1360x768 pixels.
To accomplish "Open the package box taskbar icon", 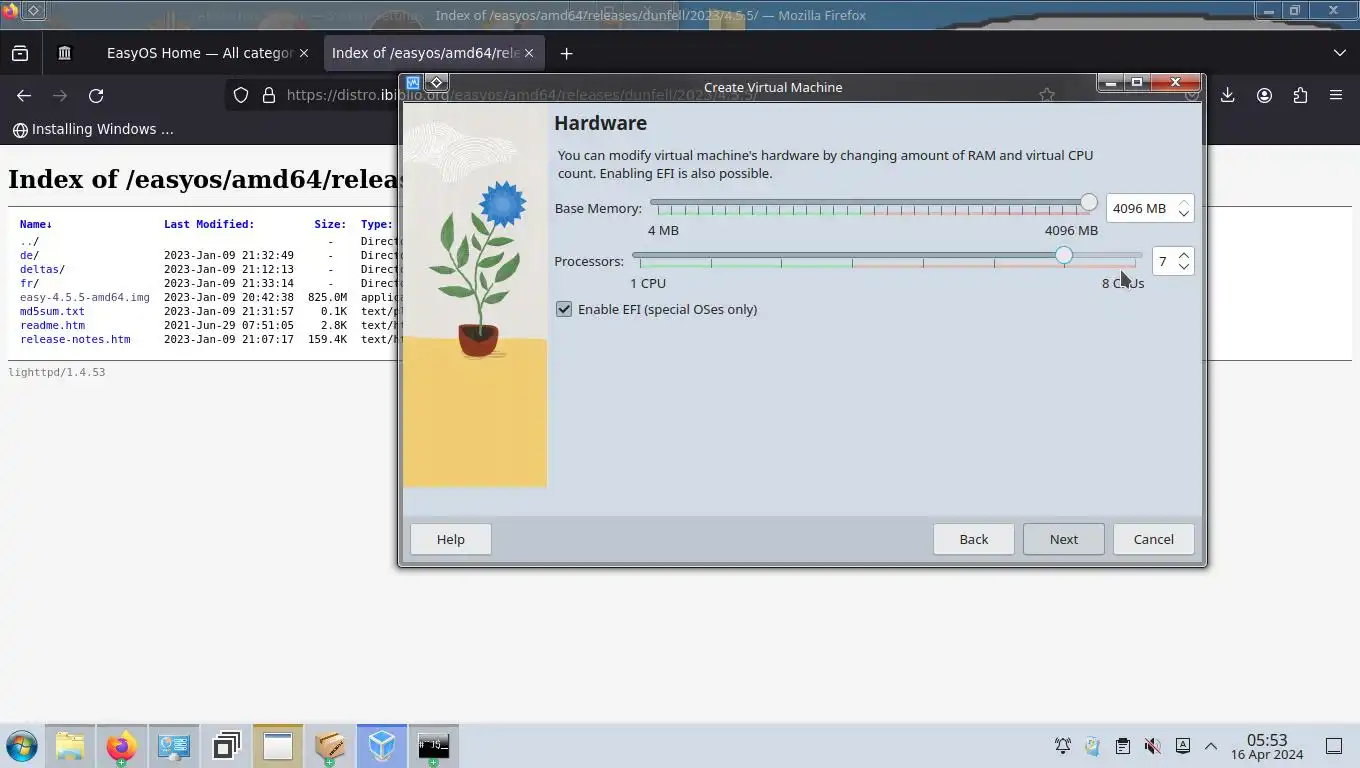I will [330, 746].
